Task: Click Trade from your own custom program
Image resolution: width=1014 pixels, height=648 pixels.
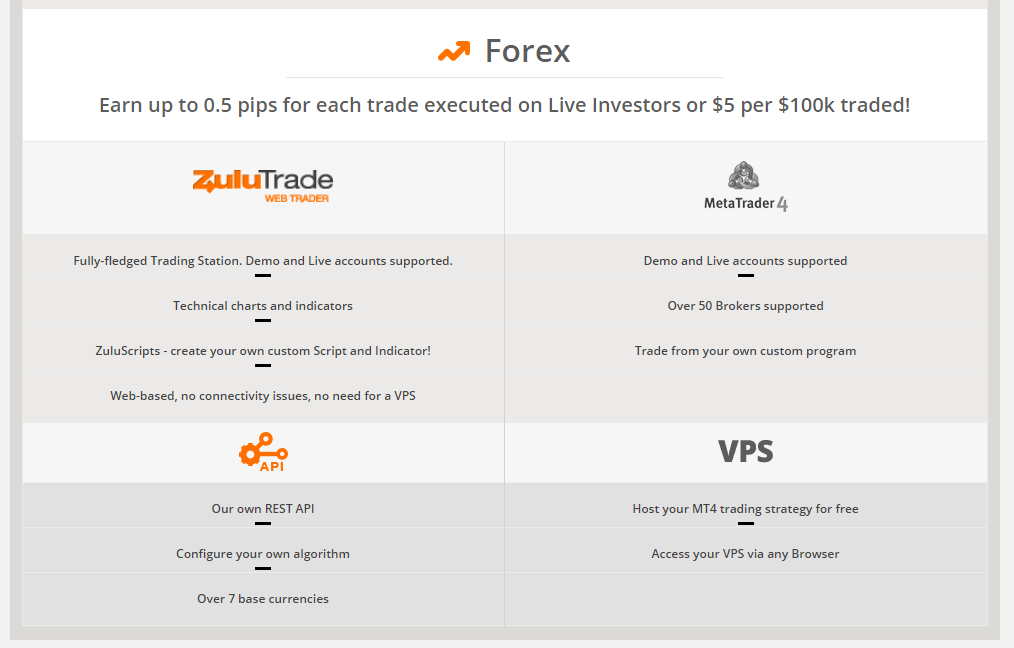Action: [x=745, y=351]
